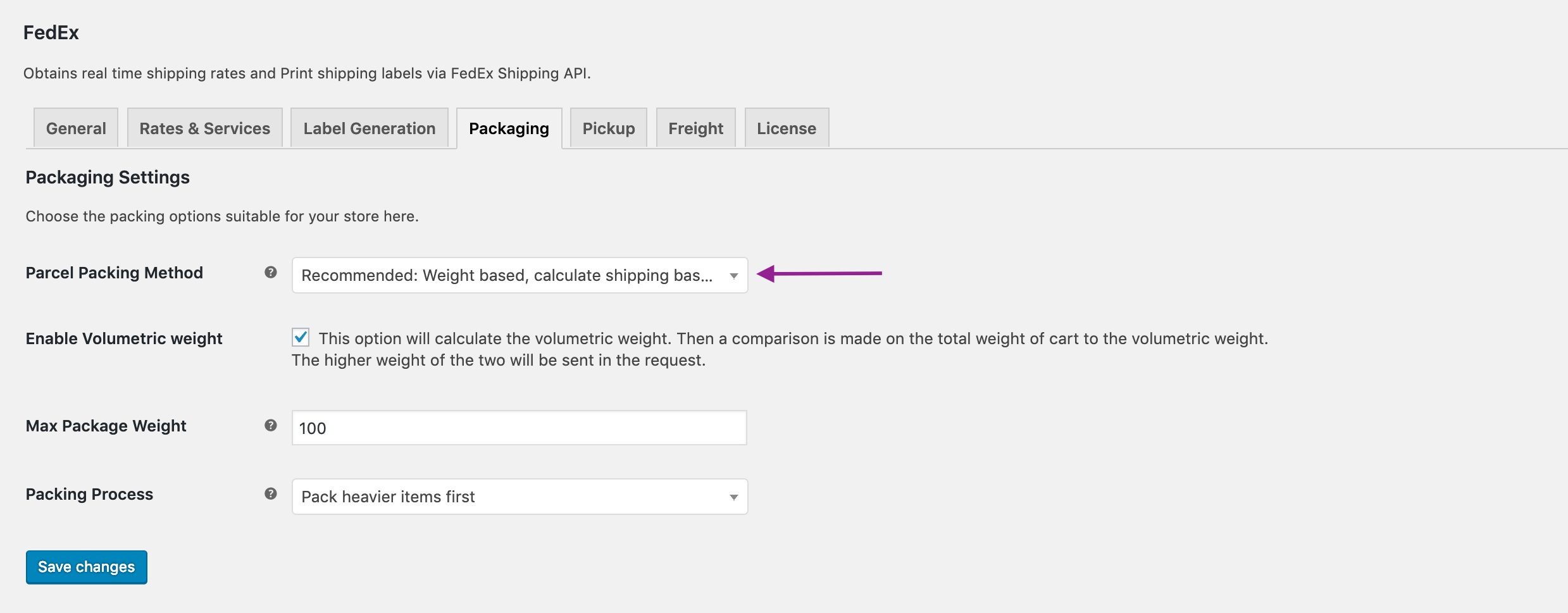This screenshot has height=613, width=1568.
Task: Open the License tab
Action: point(787,128)
